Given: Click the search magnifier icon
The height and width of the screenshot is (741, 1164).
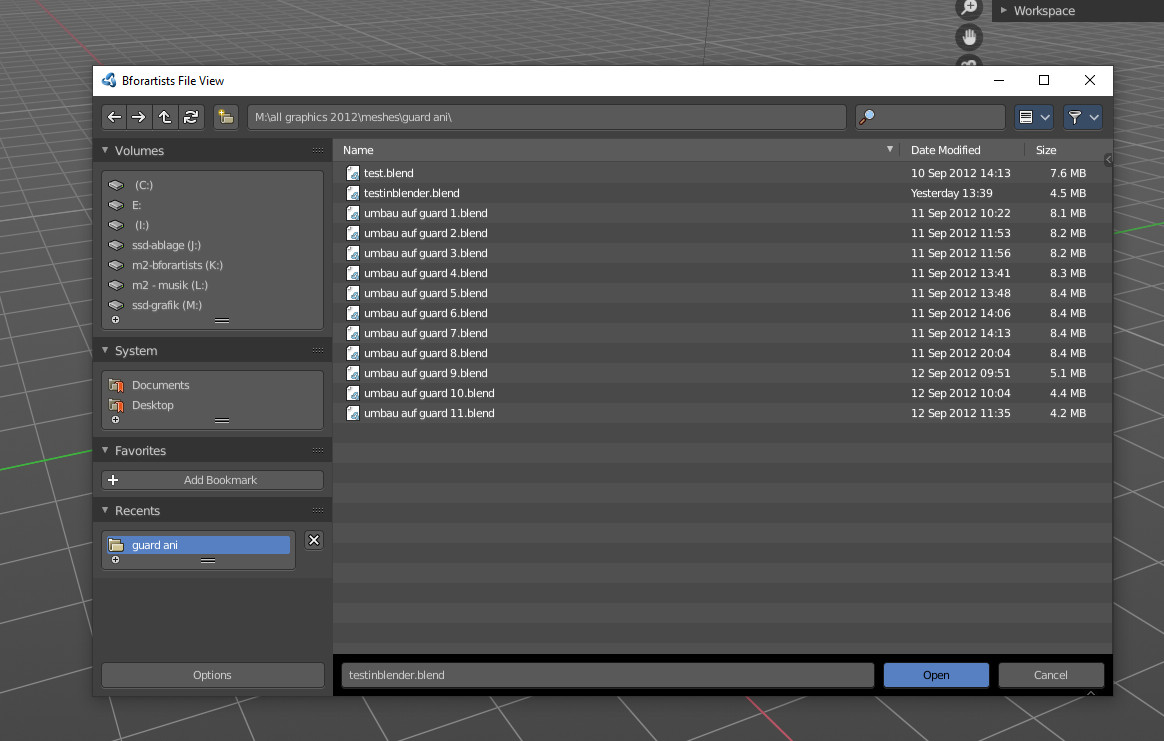Looking at the screenshot, I should pyautogui.click(x=866, y=117).
